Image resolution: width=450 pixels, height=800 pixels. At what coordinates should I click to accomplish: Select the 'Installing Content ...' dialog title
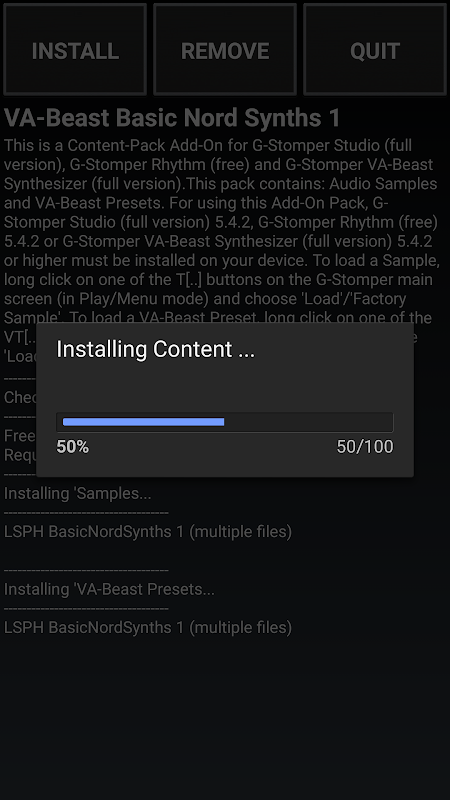(156, 349)
